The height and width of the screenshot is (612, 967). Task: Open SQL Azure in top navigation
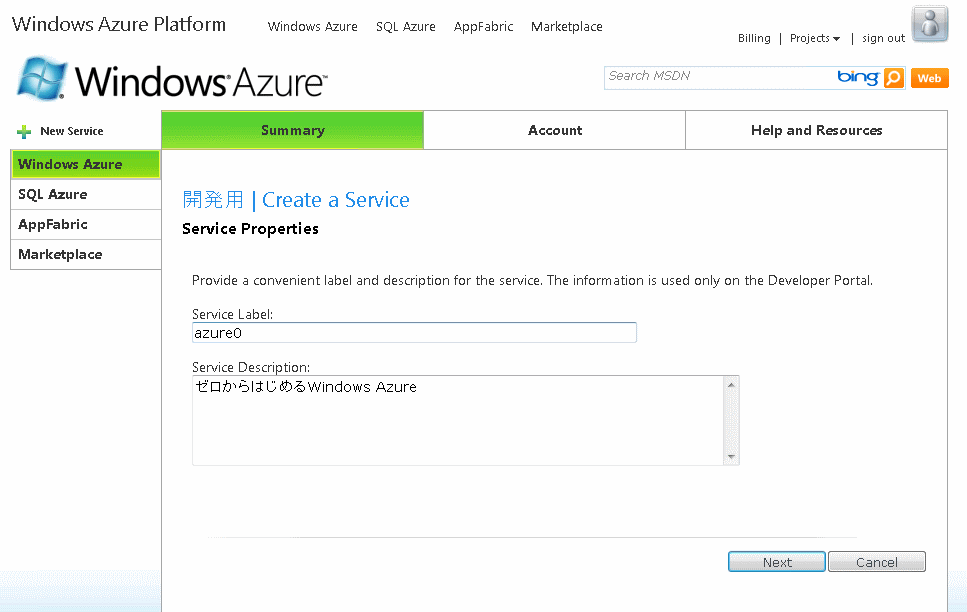pyautogui.click(x=406, y=27)
